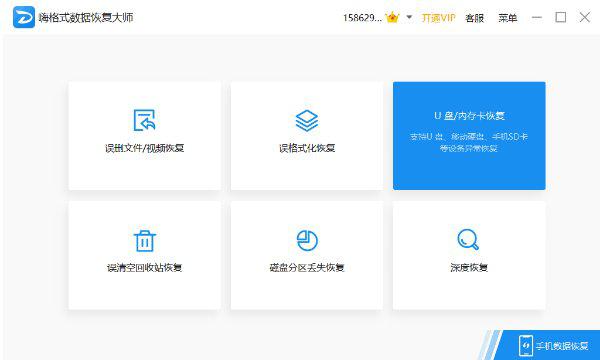Choose the 误格式化恢复 label
This screenshot has width=600, height=360.
[307, 148]
